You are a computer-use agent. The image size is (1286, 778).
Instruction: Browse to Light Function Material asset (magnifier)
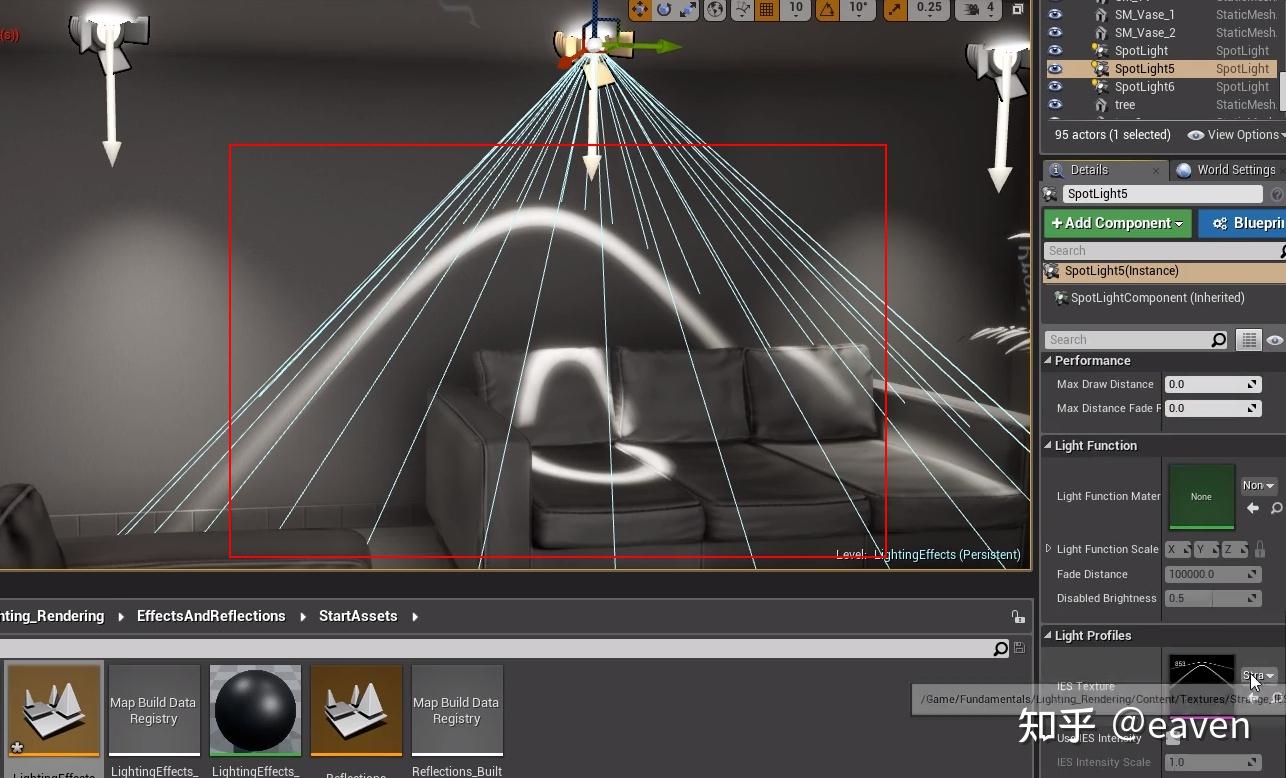(1276, 509)
